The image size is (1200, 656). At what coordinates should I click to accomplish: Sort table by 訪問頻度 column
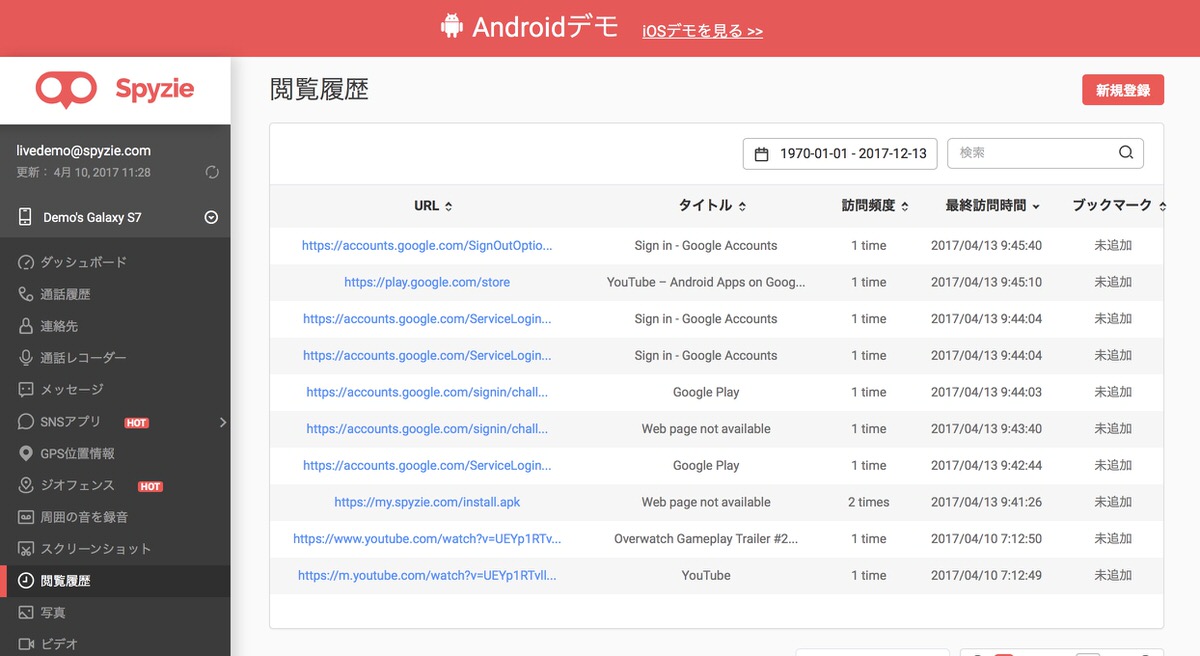tap(875, 206)
